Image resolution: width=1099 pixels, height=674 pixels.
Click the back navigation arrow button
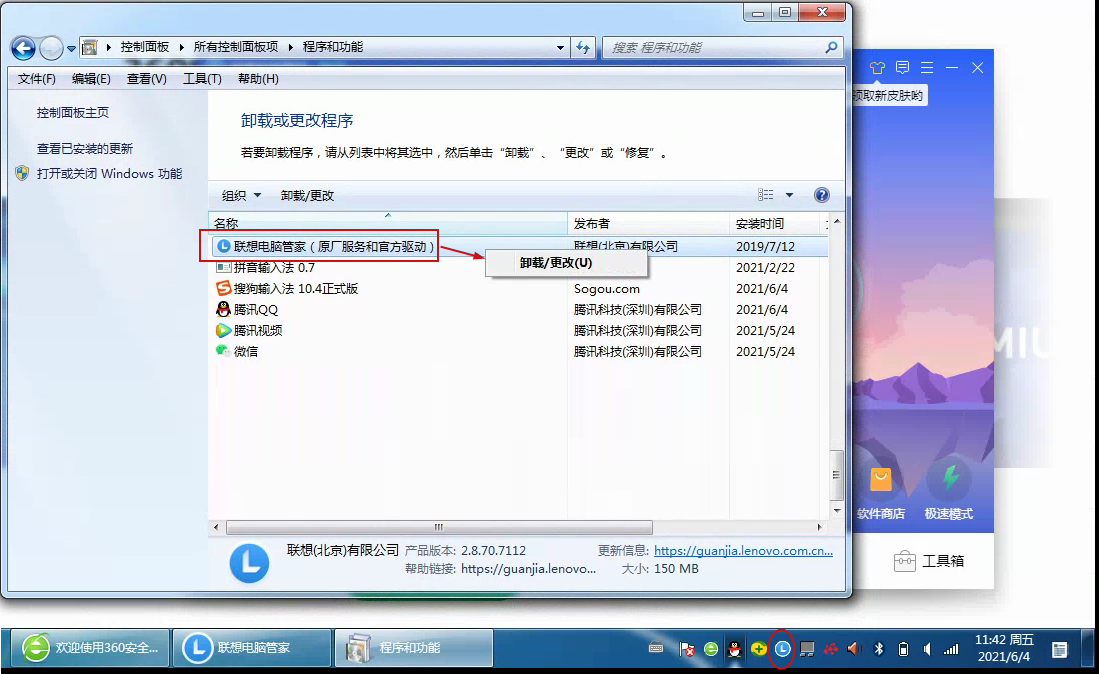(x=23, y=48)
